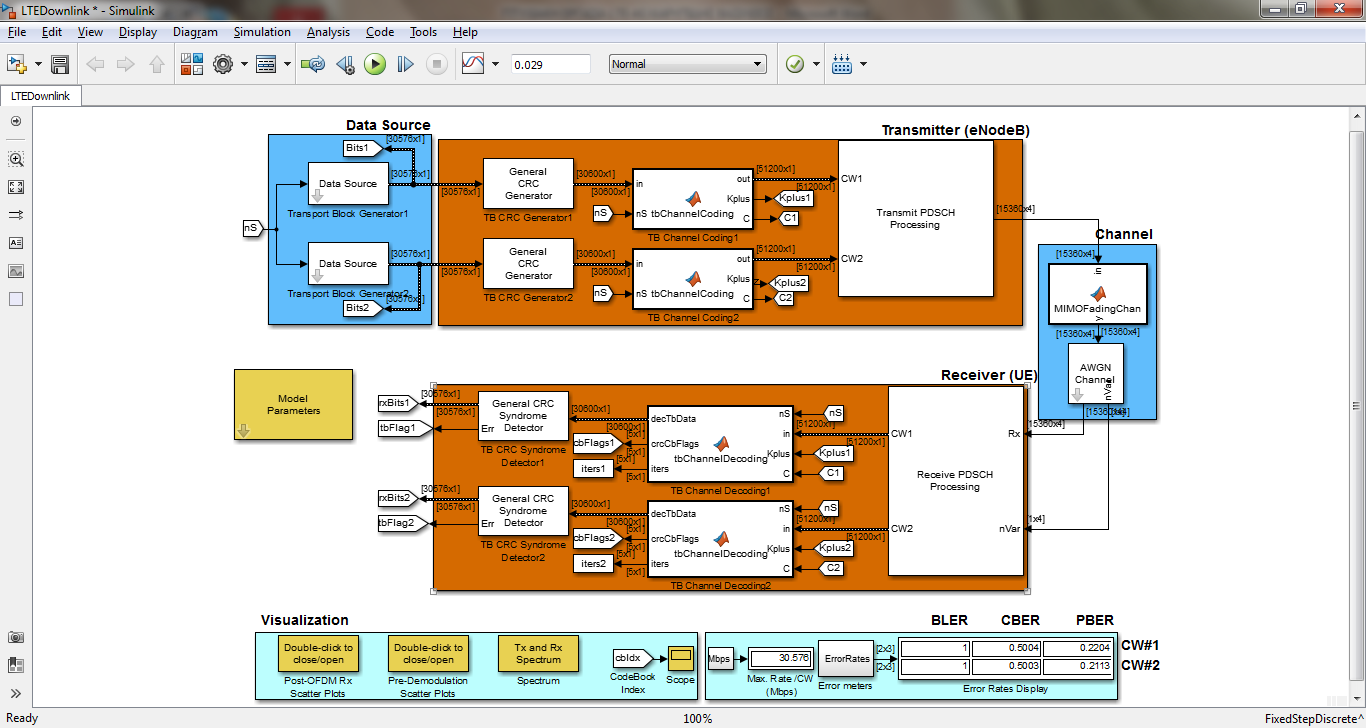1366x728 pixels.
Task: Click the Update Diagram icon
Action: click(313, 64)
